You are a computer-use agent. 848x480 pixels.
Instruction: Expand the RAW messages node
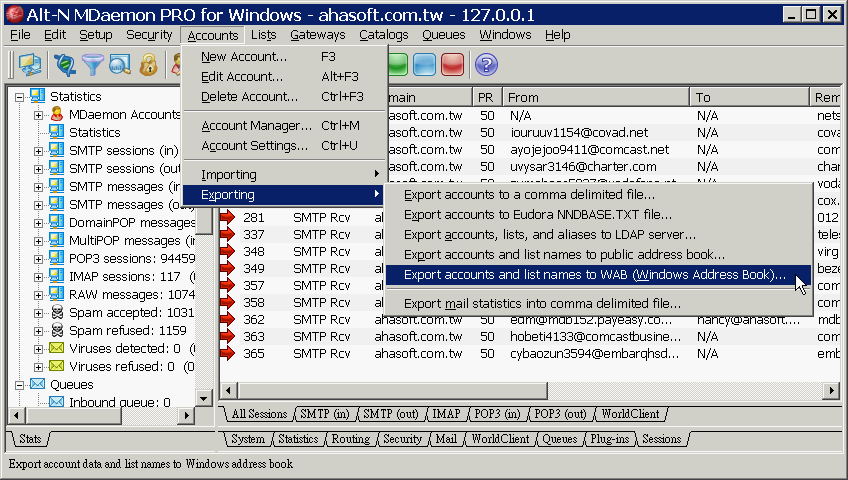(38, 295)
